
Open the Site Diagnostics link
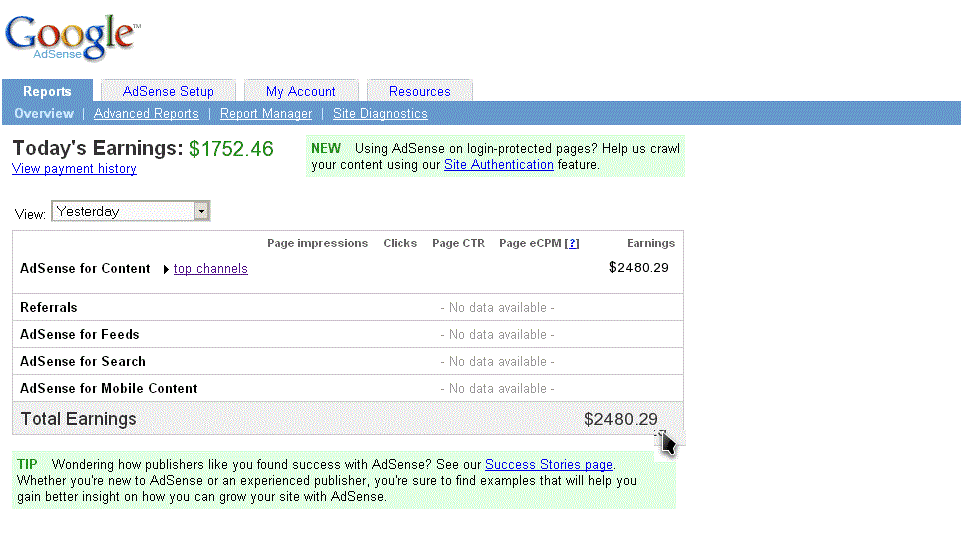pyautogui.click(x=380, y=114)
